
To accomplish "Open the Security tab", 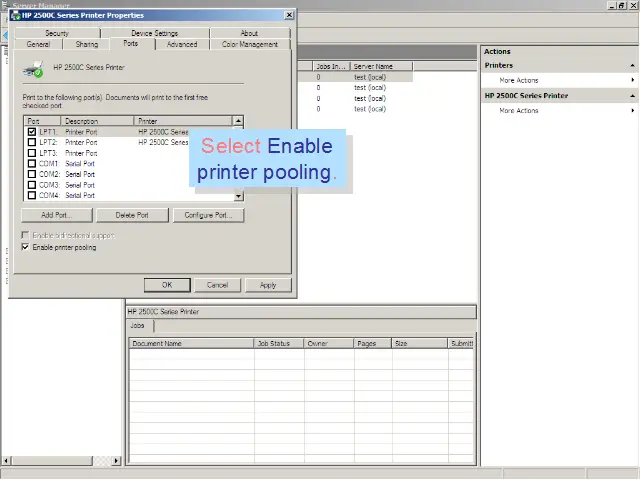I will point(57,33).
